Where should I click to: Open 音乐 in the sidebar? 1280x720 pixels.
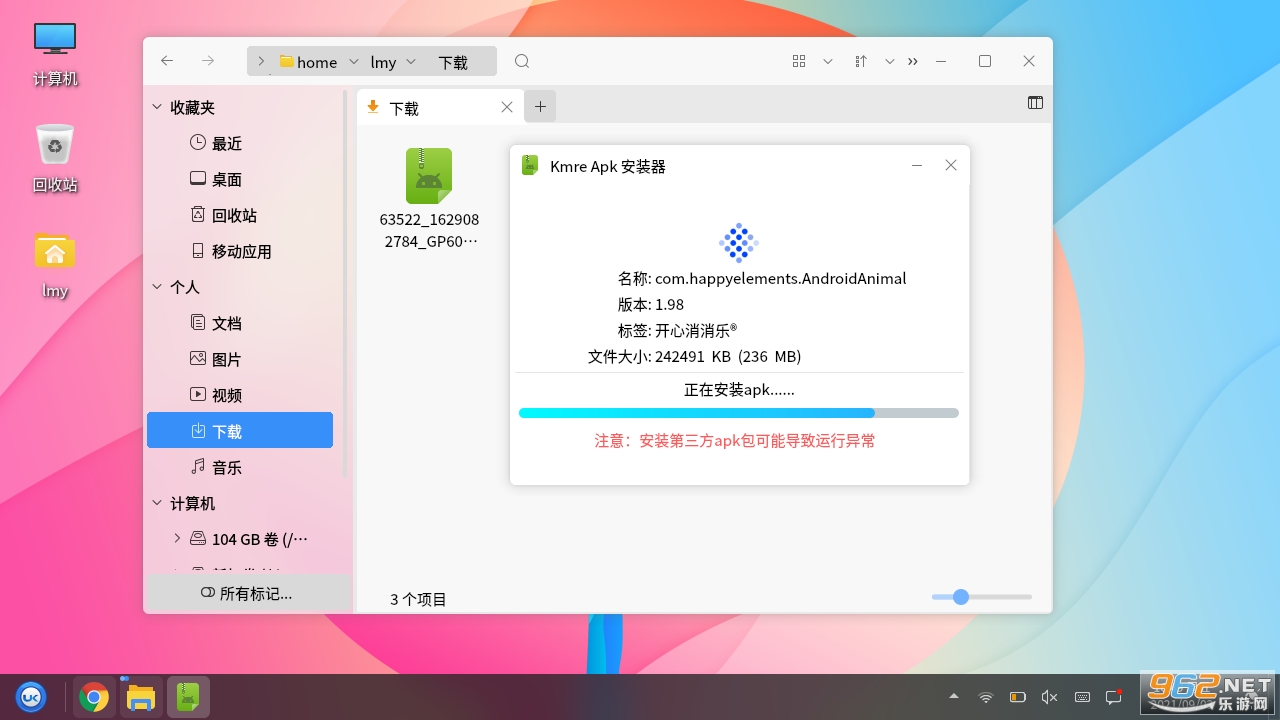(240, 467)
